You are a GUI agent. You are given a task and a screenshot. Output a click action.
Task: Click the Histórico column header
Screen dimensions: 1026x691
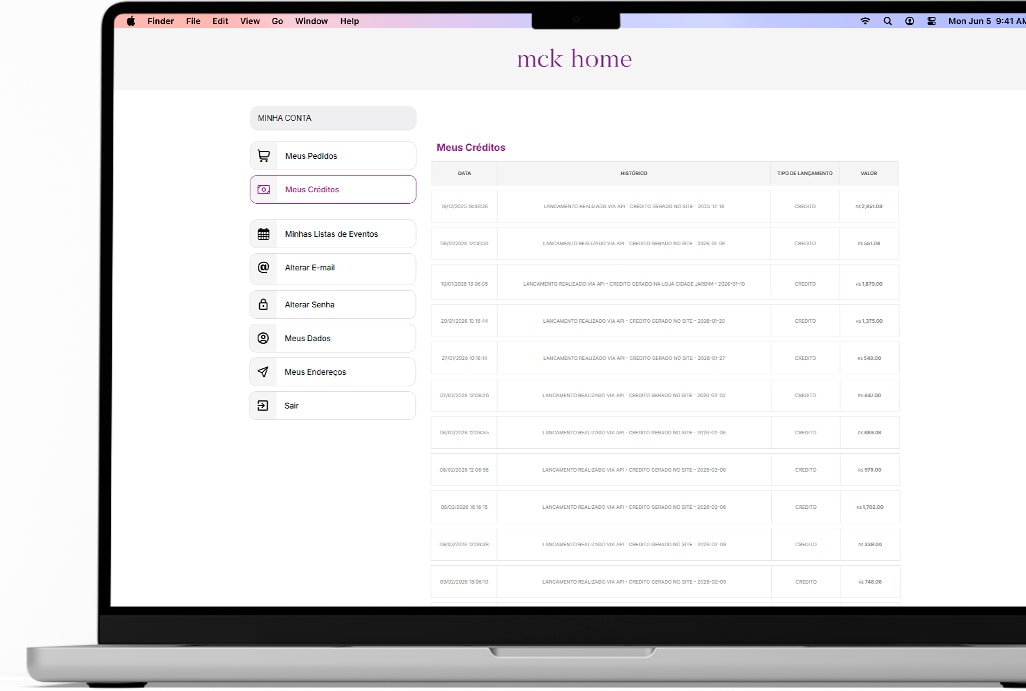pyautogui.click(x=633, y=173)
